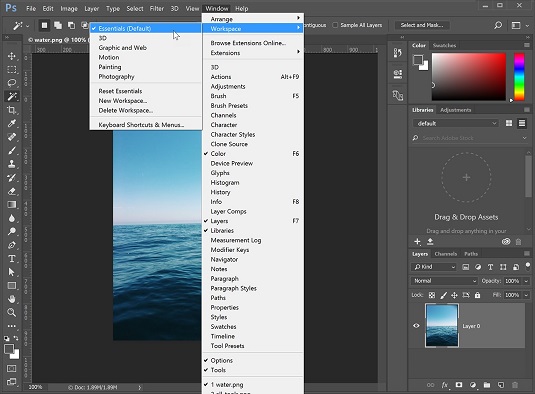
Task: Choose Photography workspace from submenu
Action: pyautogui.click(x=116, y=77)
